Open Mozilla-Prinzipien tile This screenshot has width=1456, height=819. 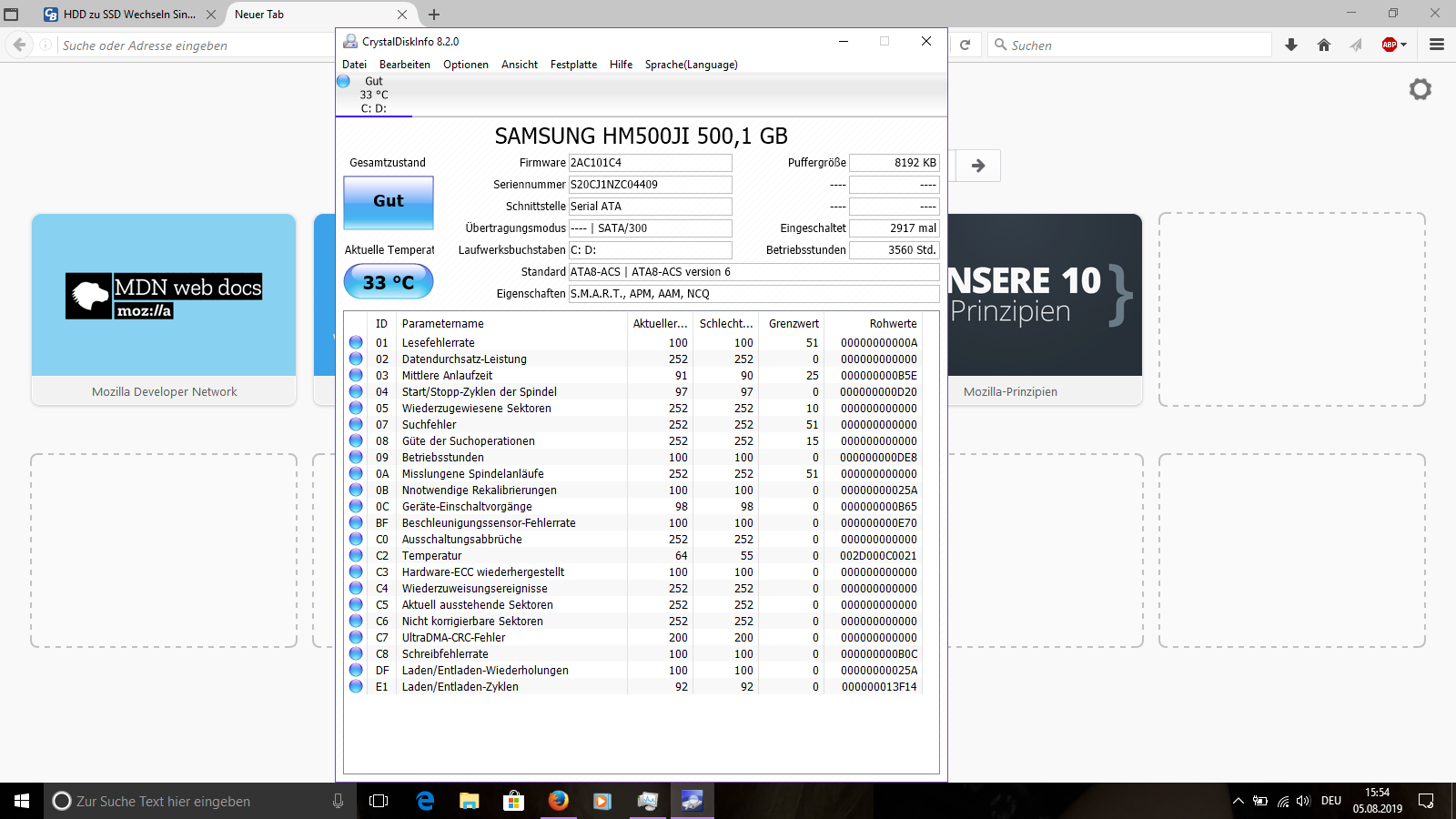tap(1045, 309)
